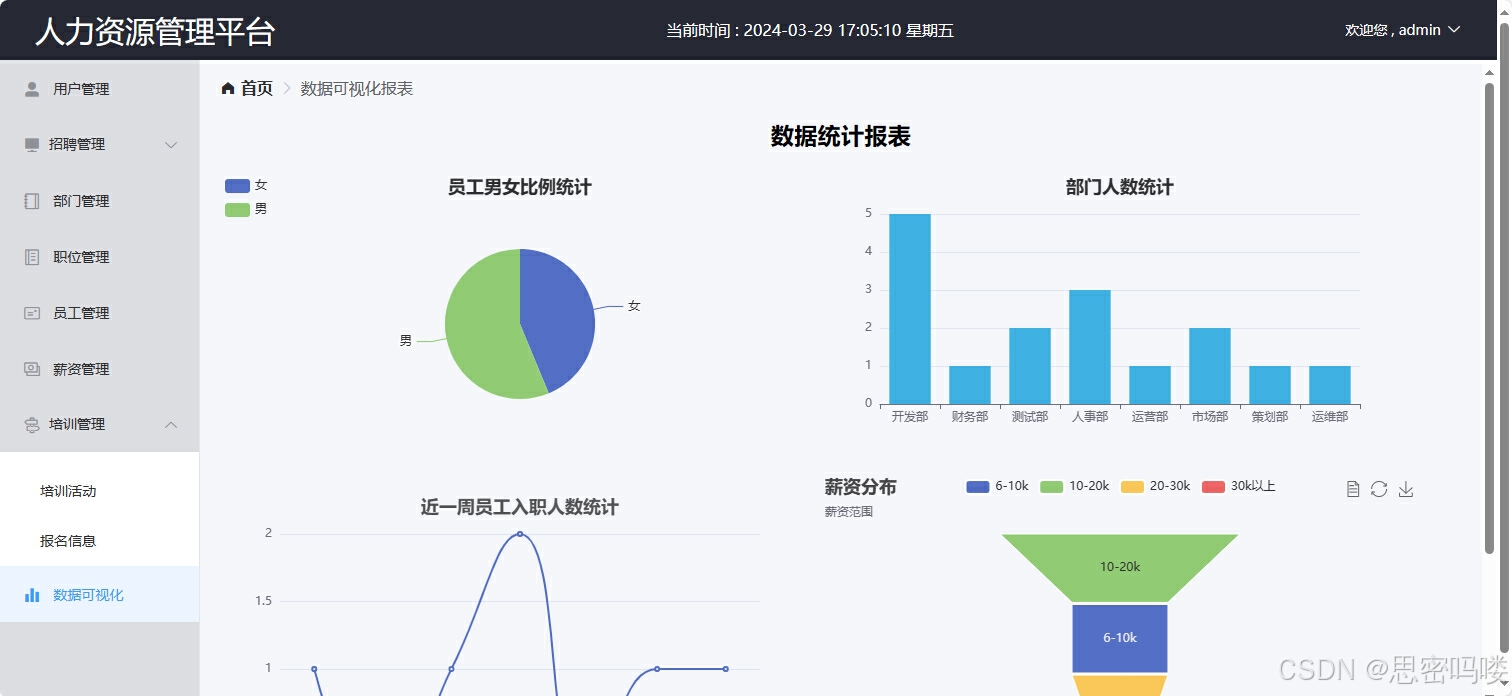Click the 测试部 bar
This screenshot has height=696, width=1512.
(x=1030, y=366)
